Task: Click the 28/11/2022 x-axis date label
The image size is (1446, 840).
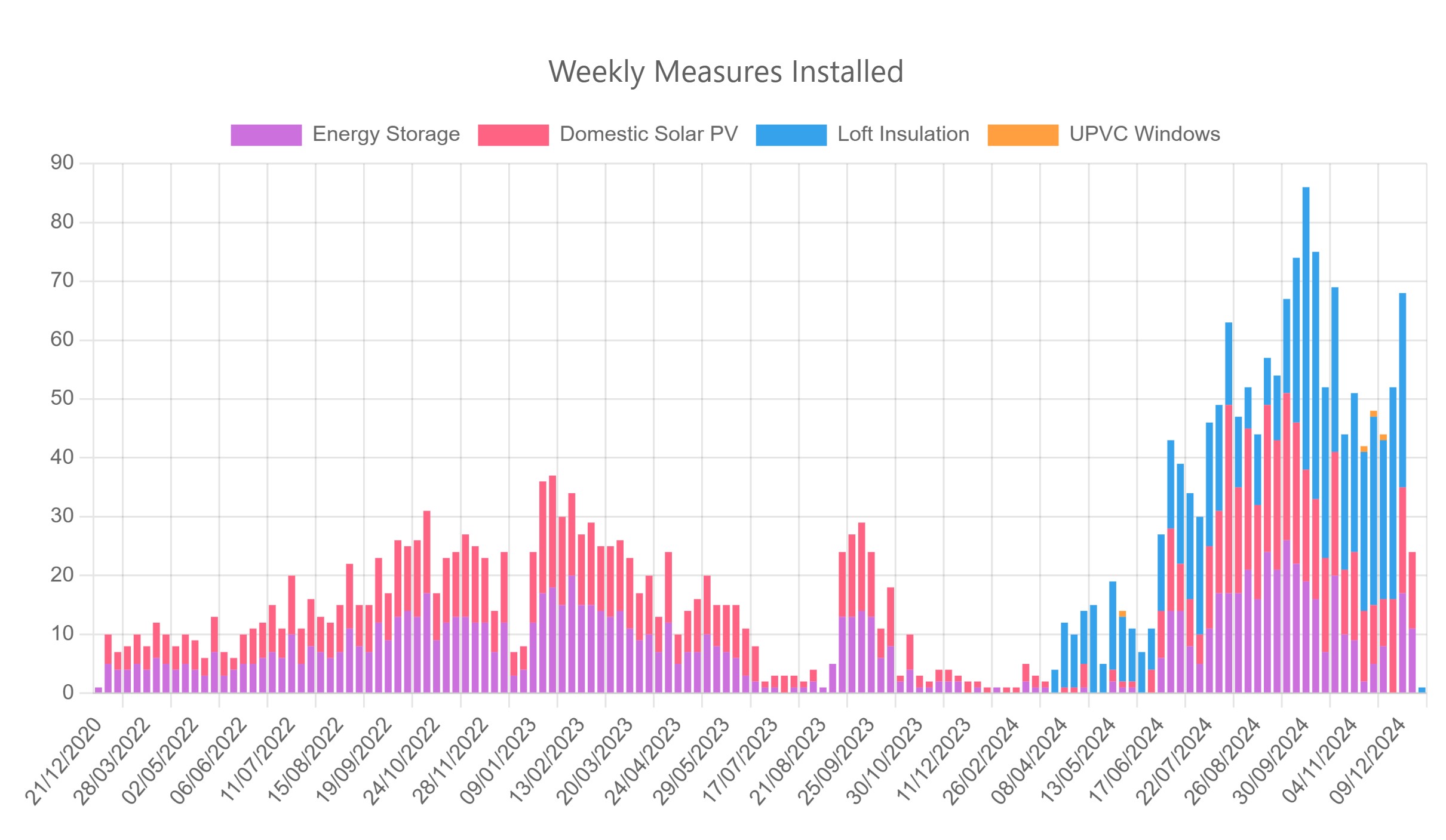Action: tap(450, 761)
